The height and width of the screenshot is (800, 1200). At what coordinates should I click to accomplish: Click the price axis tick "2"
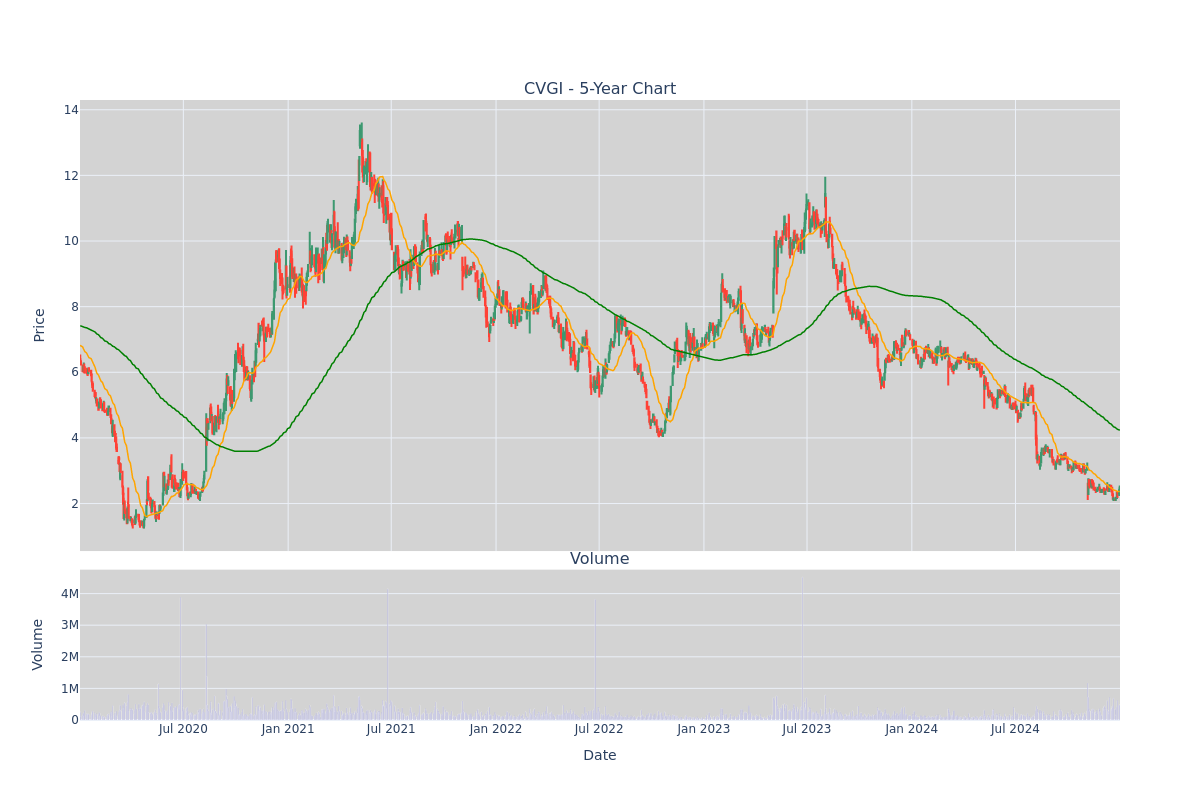coord(75,503)
